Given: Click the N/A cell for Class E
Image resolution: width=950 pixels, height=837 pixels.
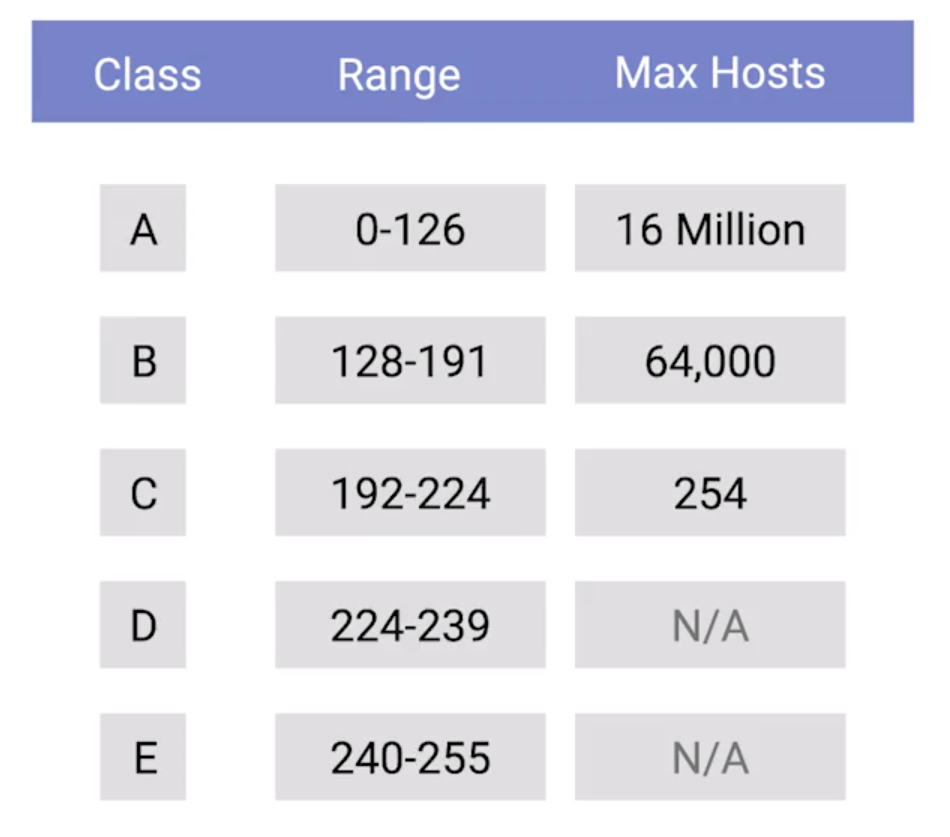Looking at the screenshot, I should [710, 758].
